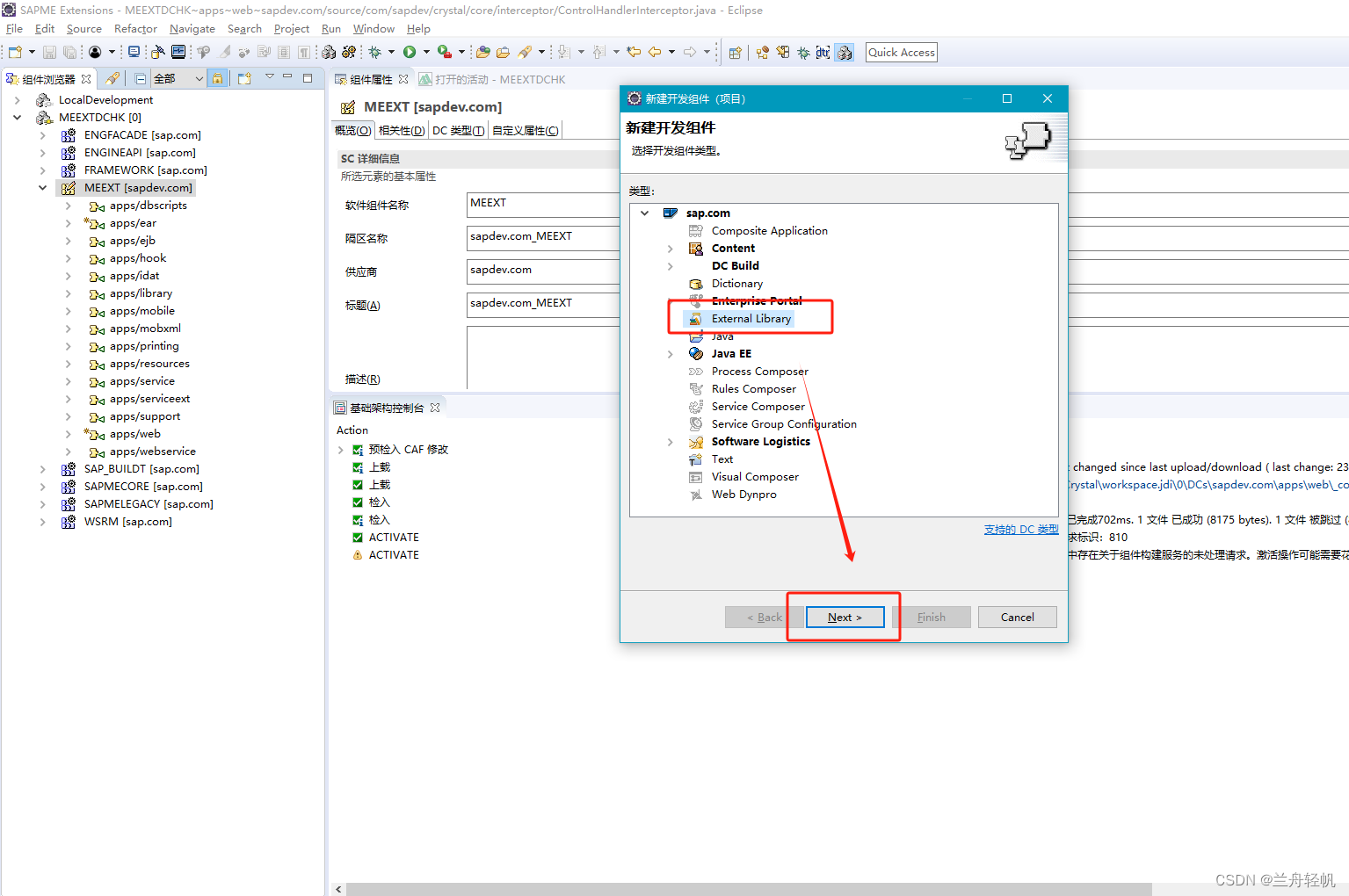
Task: Click the gears toolbar icon
Action: coord(349,53)
